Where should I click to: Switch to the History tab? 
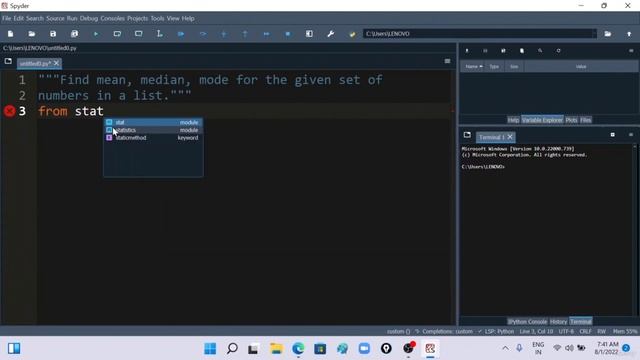[x=558, y=322]
